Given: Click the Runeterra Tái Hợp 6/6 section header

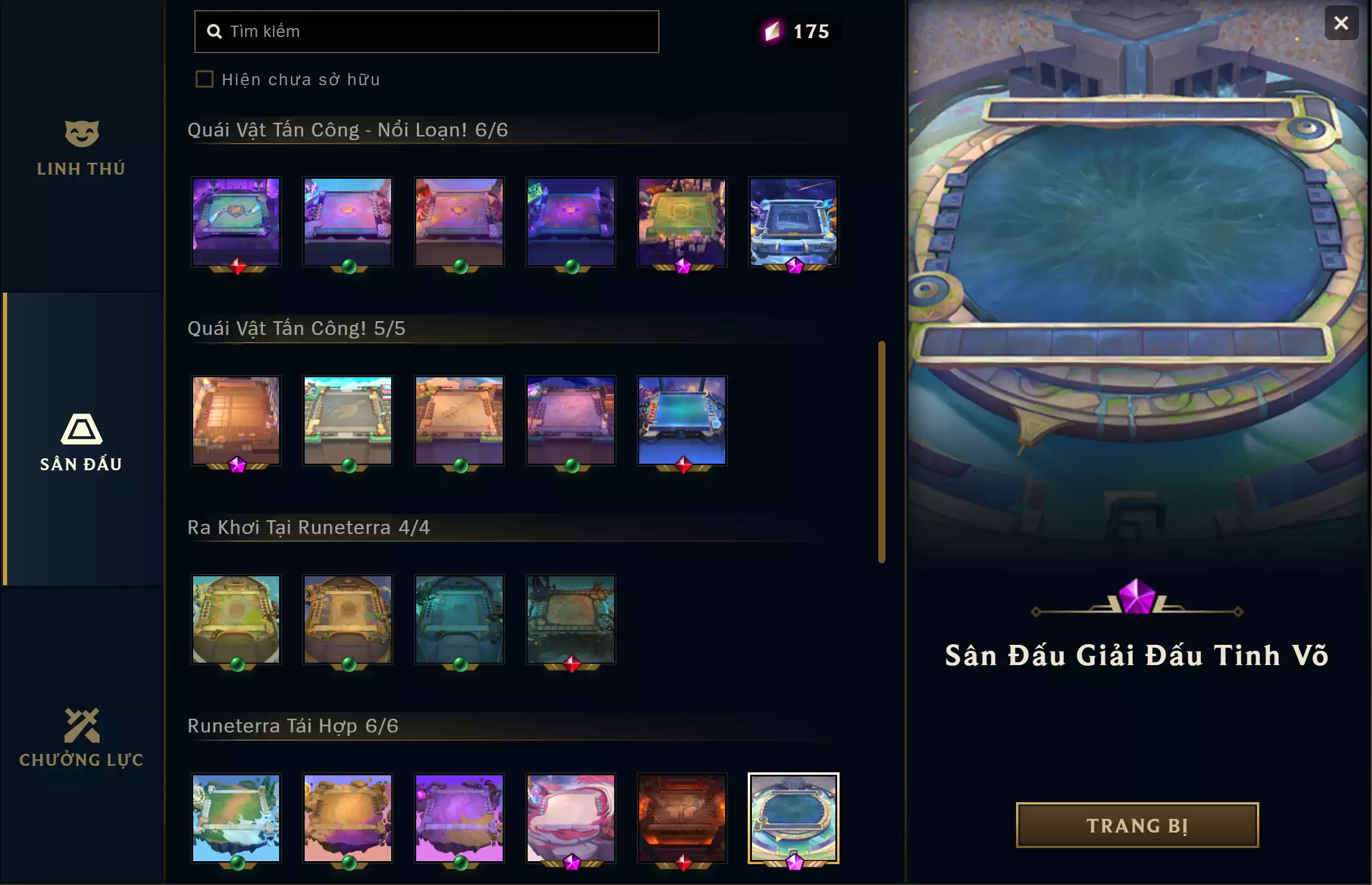Looking at the screenshot, I should (293, 726).
